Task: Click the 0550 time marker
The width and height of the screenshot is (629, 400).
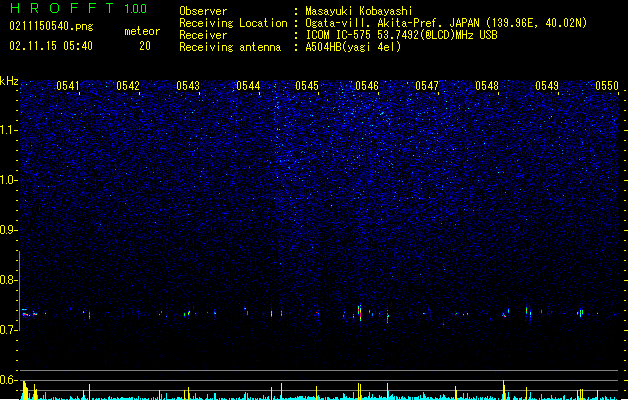Action: coord(607,85)
